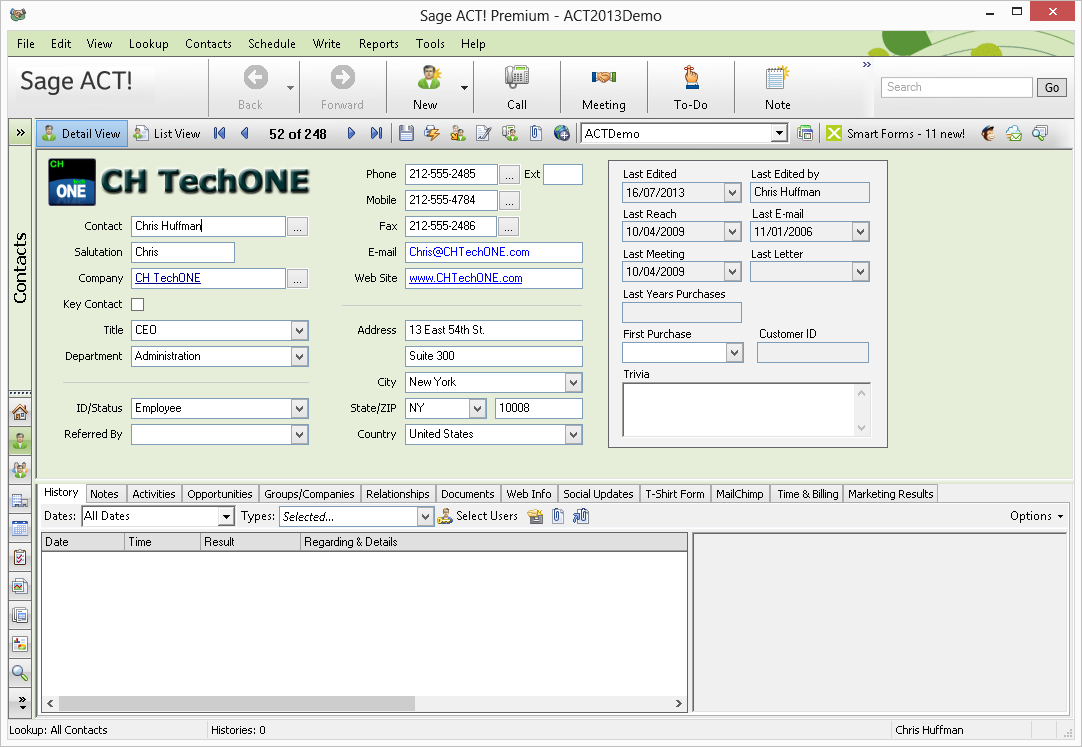Click the ellipsis button next to Phone
The image size is (1082, 747).
(509, 175)
